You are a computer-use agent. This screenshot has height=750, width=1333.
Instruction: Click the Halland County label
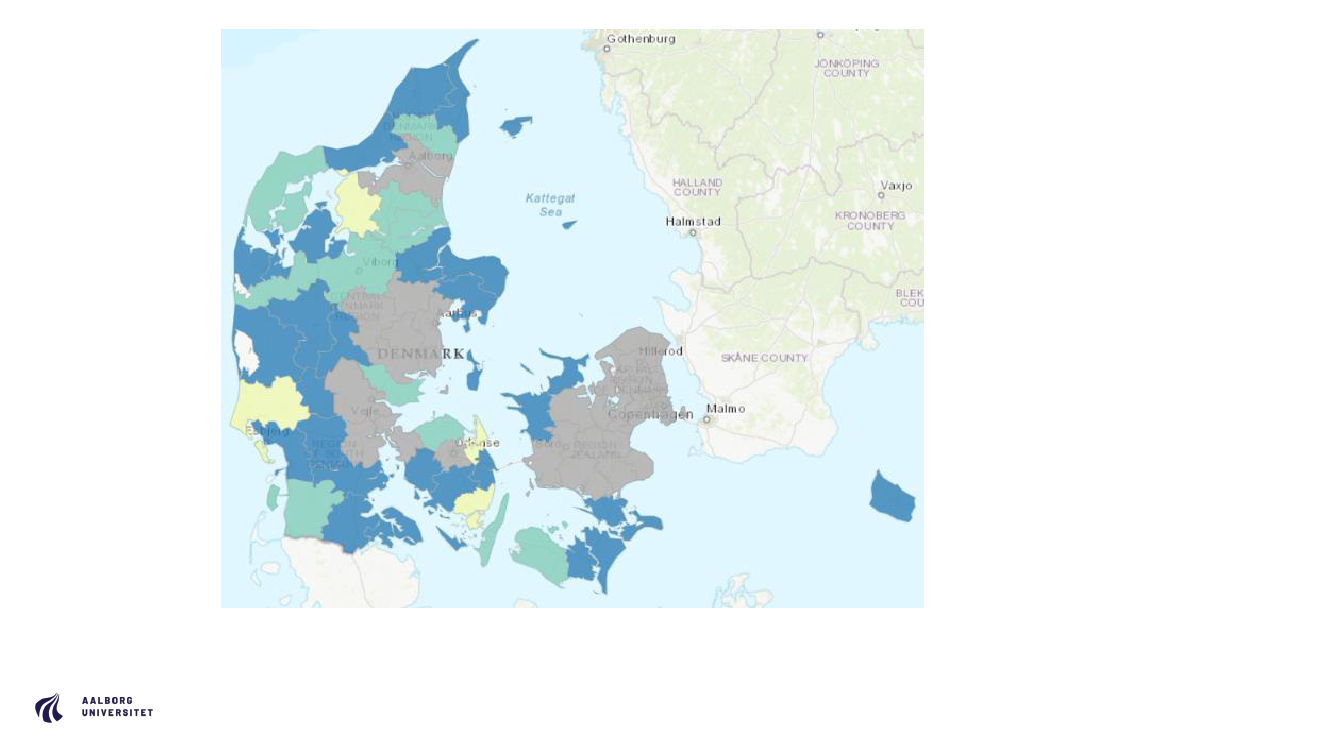pos(697,187)
